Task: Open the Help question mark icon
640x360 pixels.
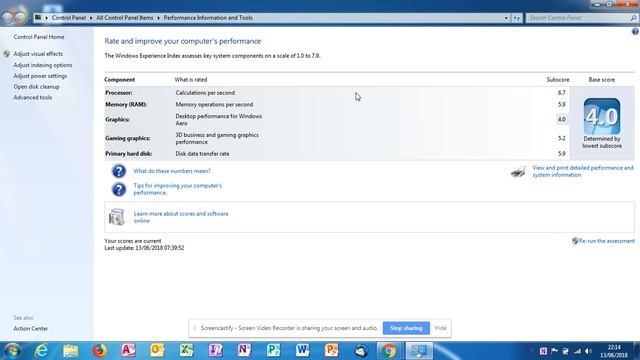Action: click(635, 31)
